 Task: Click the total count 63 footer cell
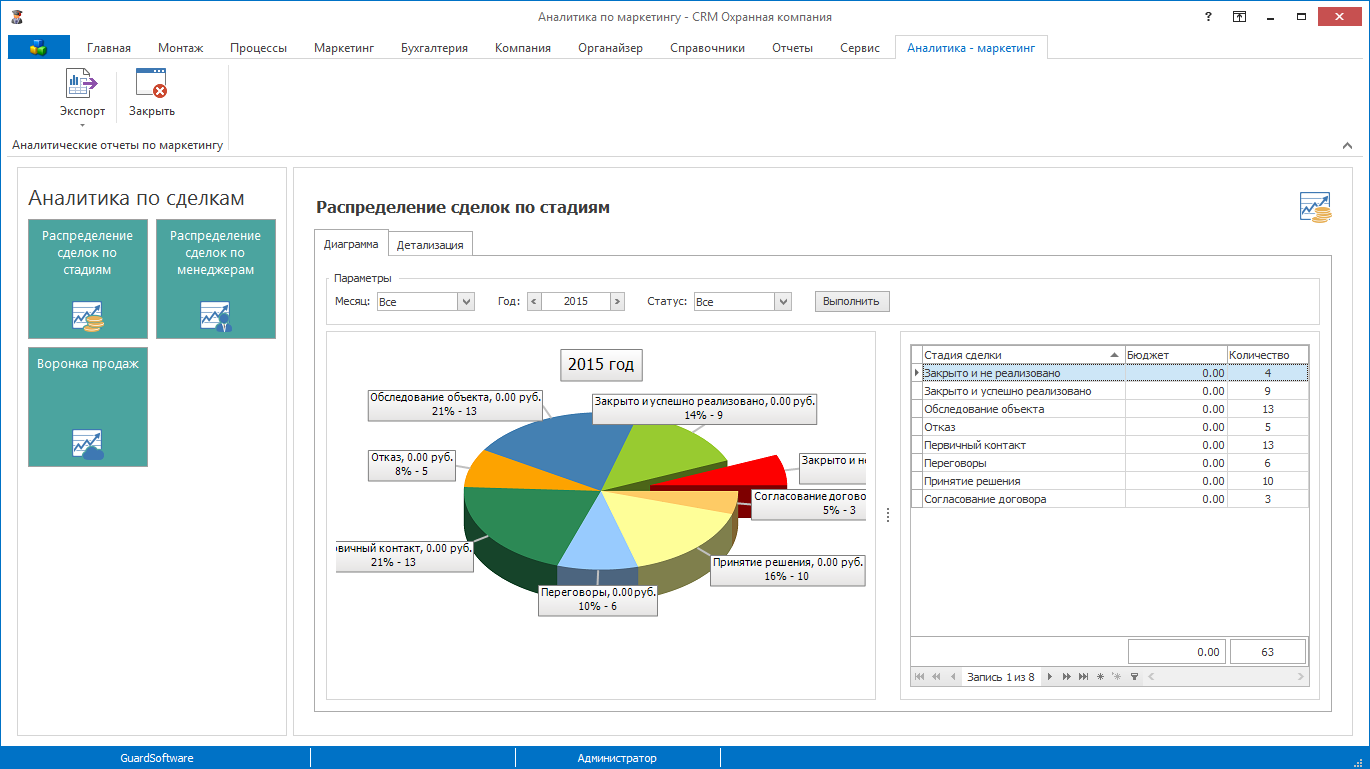1267,652
